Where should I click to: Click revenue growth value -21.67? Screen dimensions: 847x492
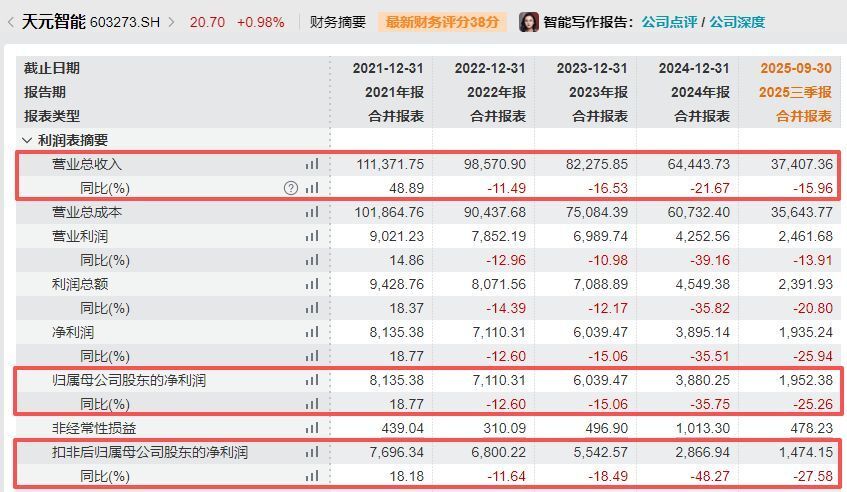tap(709, 188)
